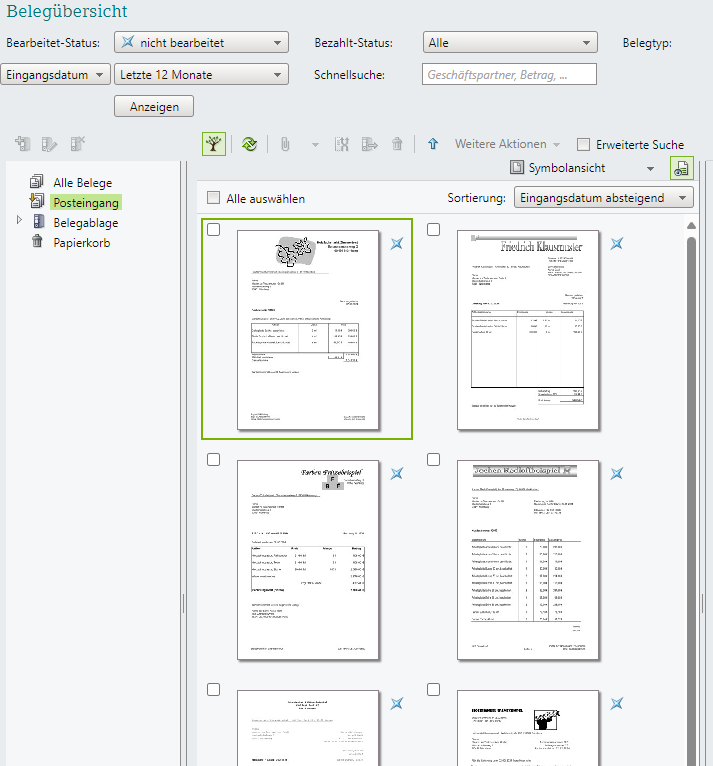
Task: Click the vertical scrollbar of receipt list
Action: pos(690,450)
